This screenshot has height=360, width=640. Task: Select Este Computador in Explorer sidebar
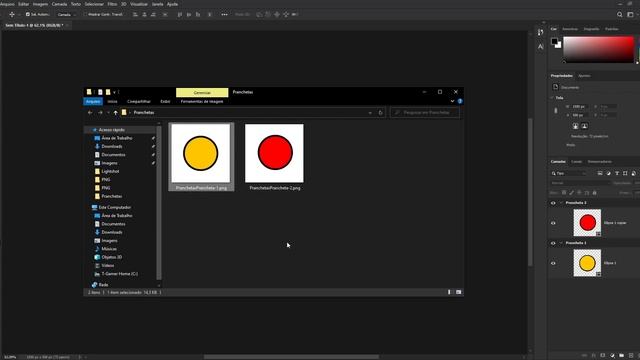click(x=115, y=207)
